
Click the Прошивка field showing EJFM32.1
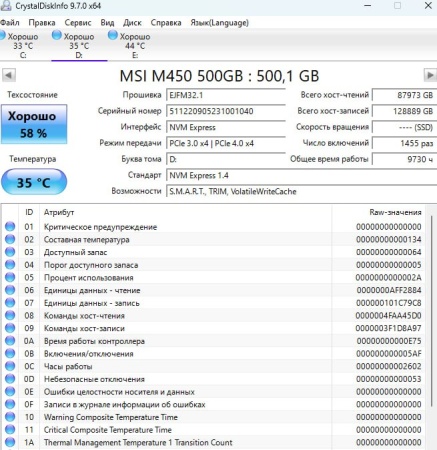click(226, 95)
